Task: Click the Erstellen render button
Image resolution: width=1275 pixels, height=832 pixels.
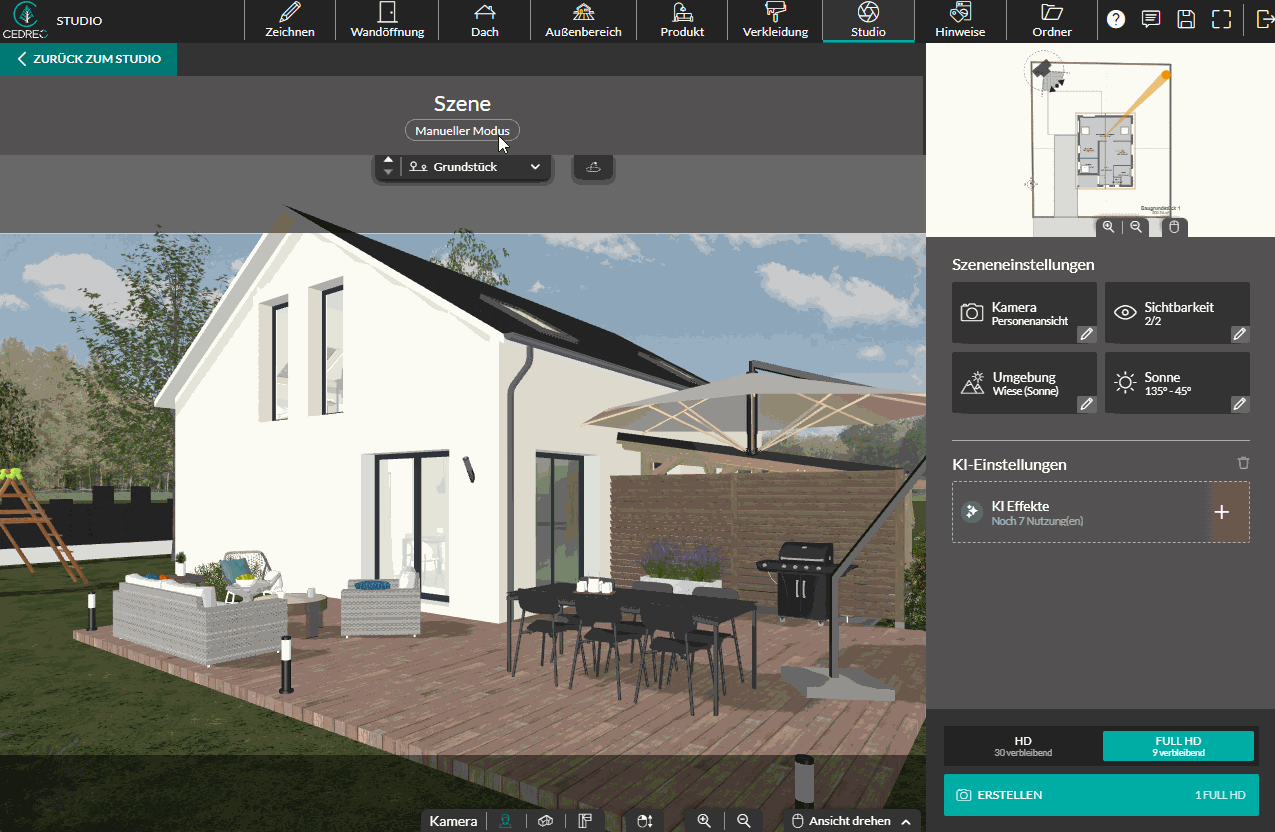Action: point(1101,795)
